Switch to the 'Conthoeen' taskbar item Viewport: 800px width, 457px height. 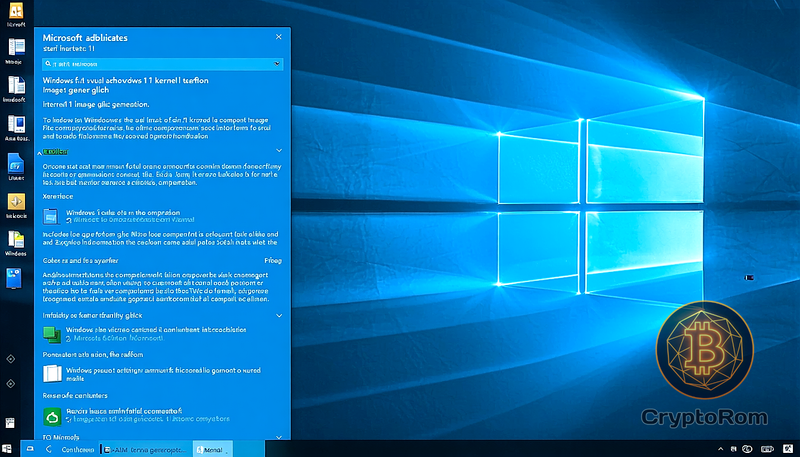[x=77, y=449]
